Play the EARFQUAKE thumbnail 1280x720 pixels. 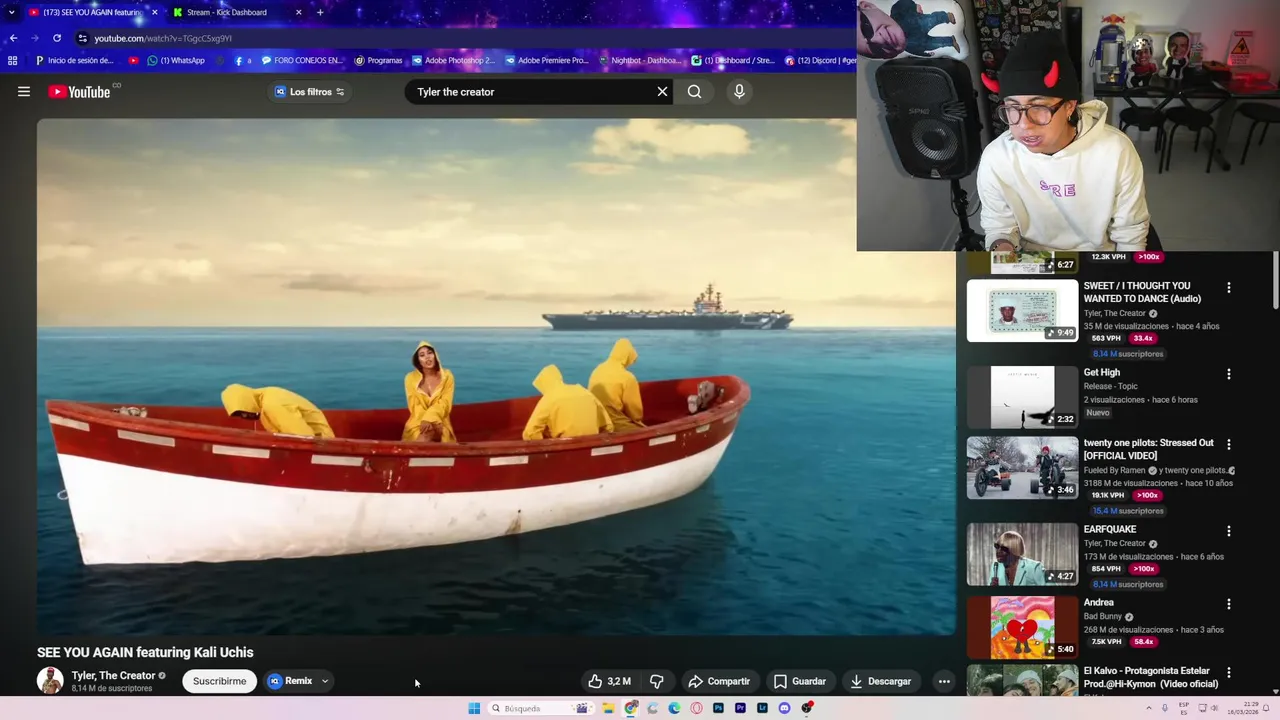tap(1022, 554)
